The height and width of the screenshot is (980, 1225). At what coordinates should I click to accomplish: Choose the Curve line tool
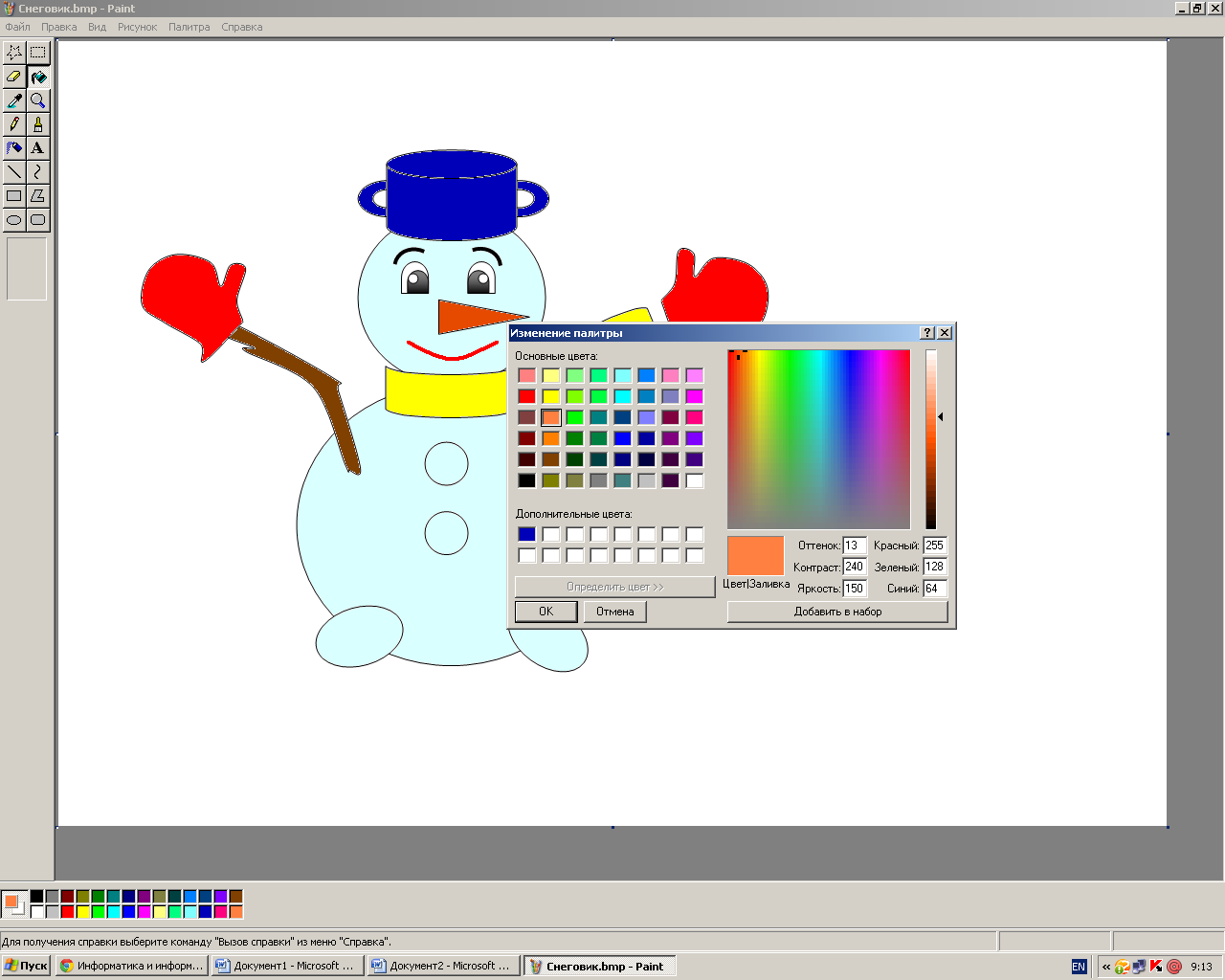(x=38, y=172)
